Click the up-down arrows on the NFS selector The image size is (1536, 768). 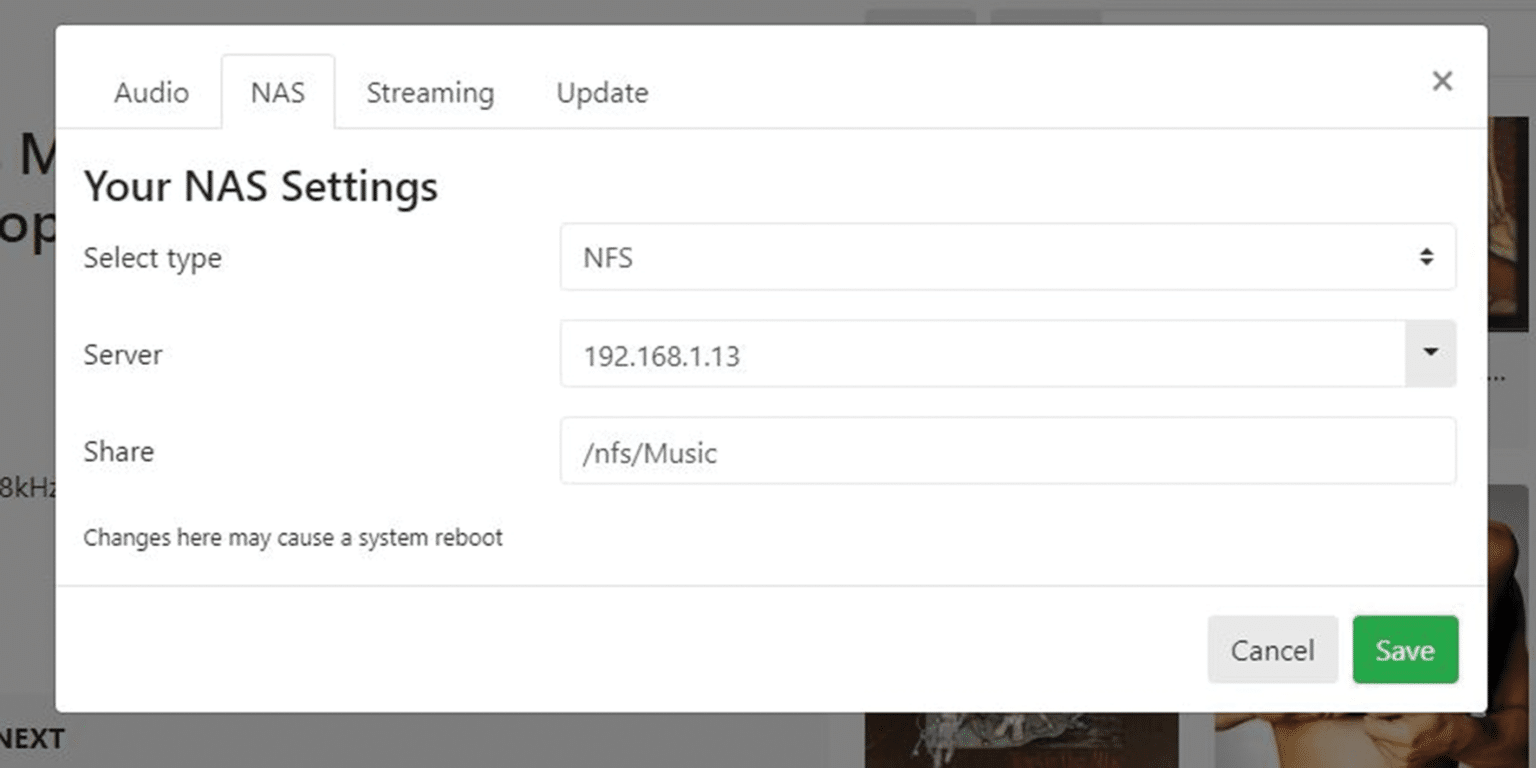(x=1426, y=257)
